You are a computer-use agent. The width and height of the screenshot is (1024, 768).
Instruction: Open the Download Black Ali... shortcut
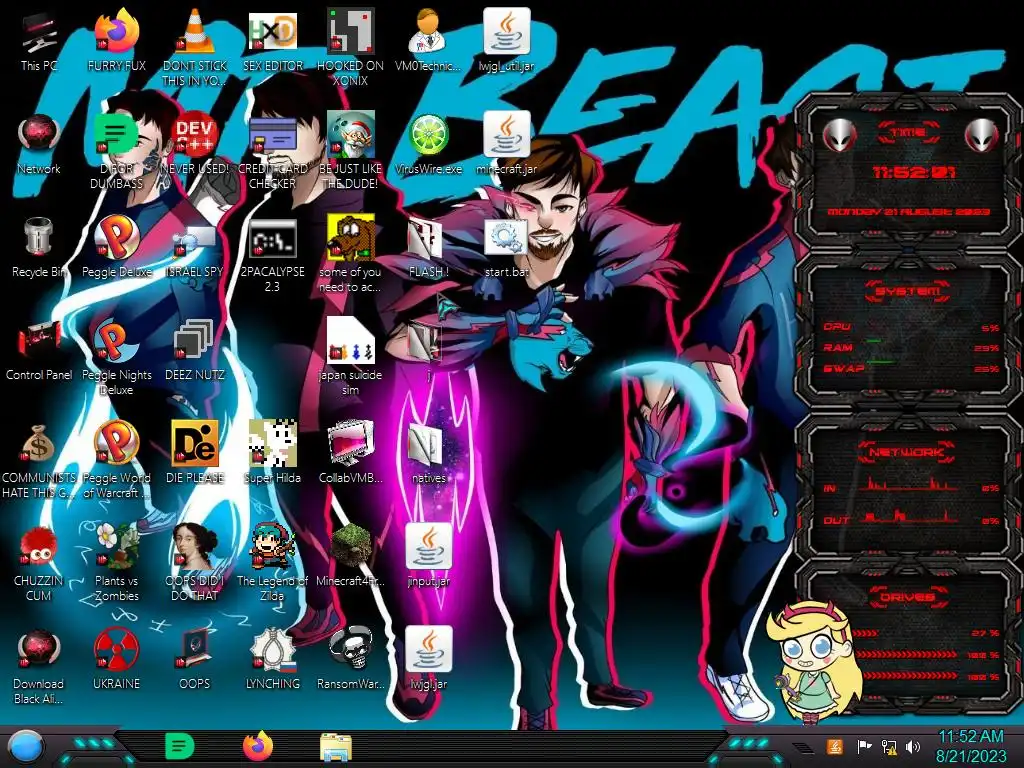click(x=39, y=650)
